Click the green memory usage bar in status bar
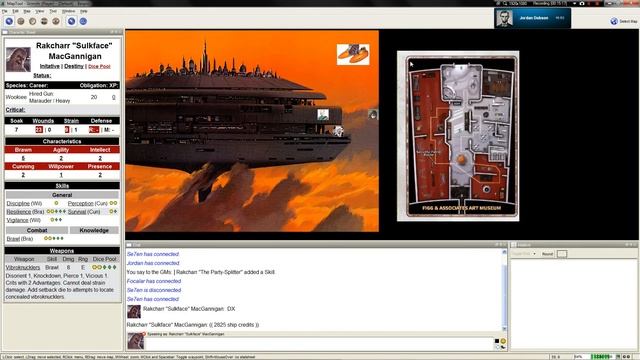Image resolution: width=640 pixels, height=360 pixels. point(603,357)
